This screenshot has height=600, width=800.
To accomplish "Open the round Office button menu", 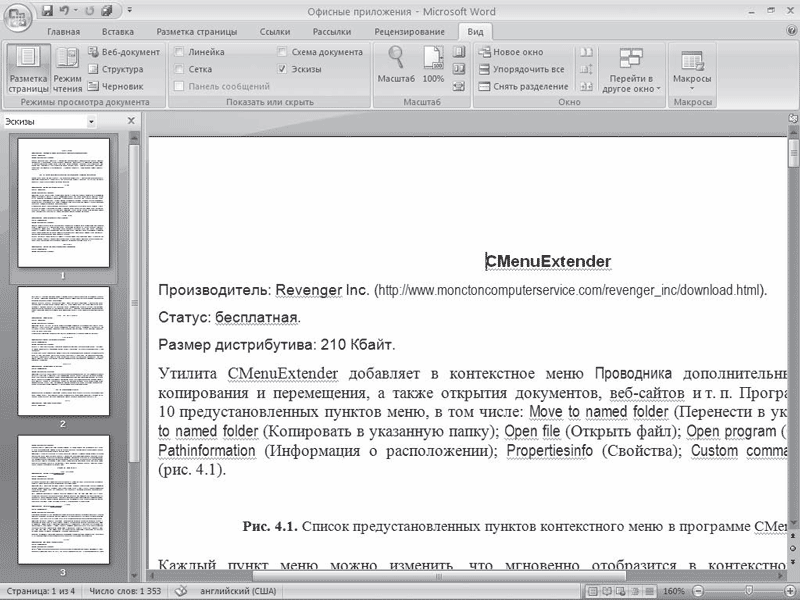I will pos(18,17).
